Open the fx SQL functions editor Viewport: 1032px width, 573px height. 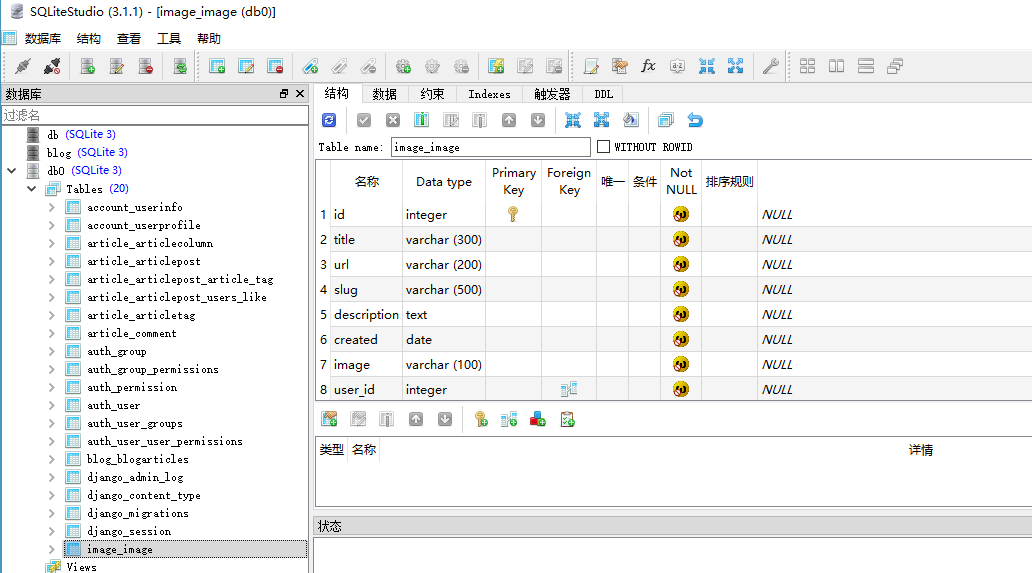(x=648, y=66)
